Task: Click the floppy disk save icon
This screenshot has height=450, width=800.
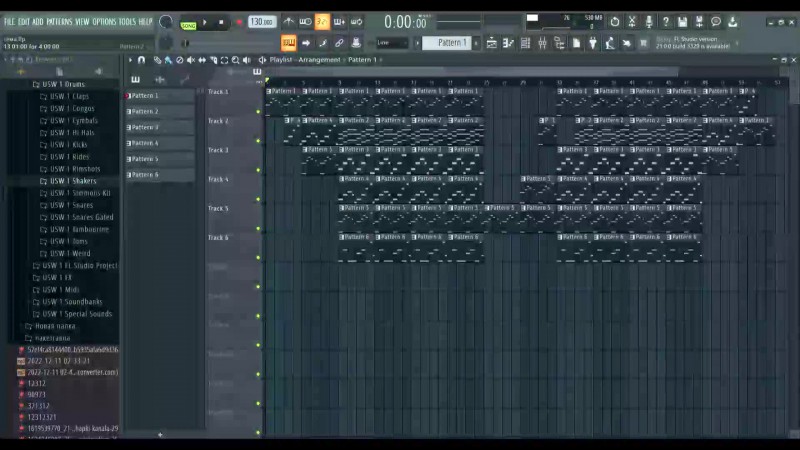Action: tap(682, 21)
